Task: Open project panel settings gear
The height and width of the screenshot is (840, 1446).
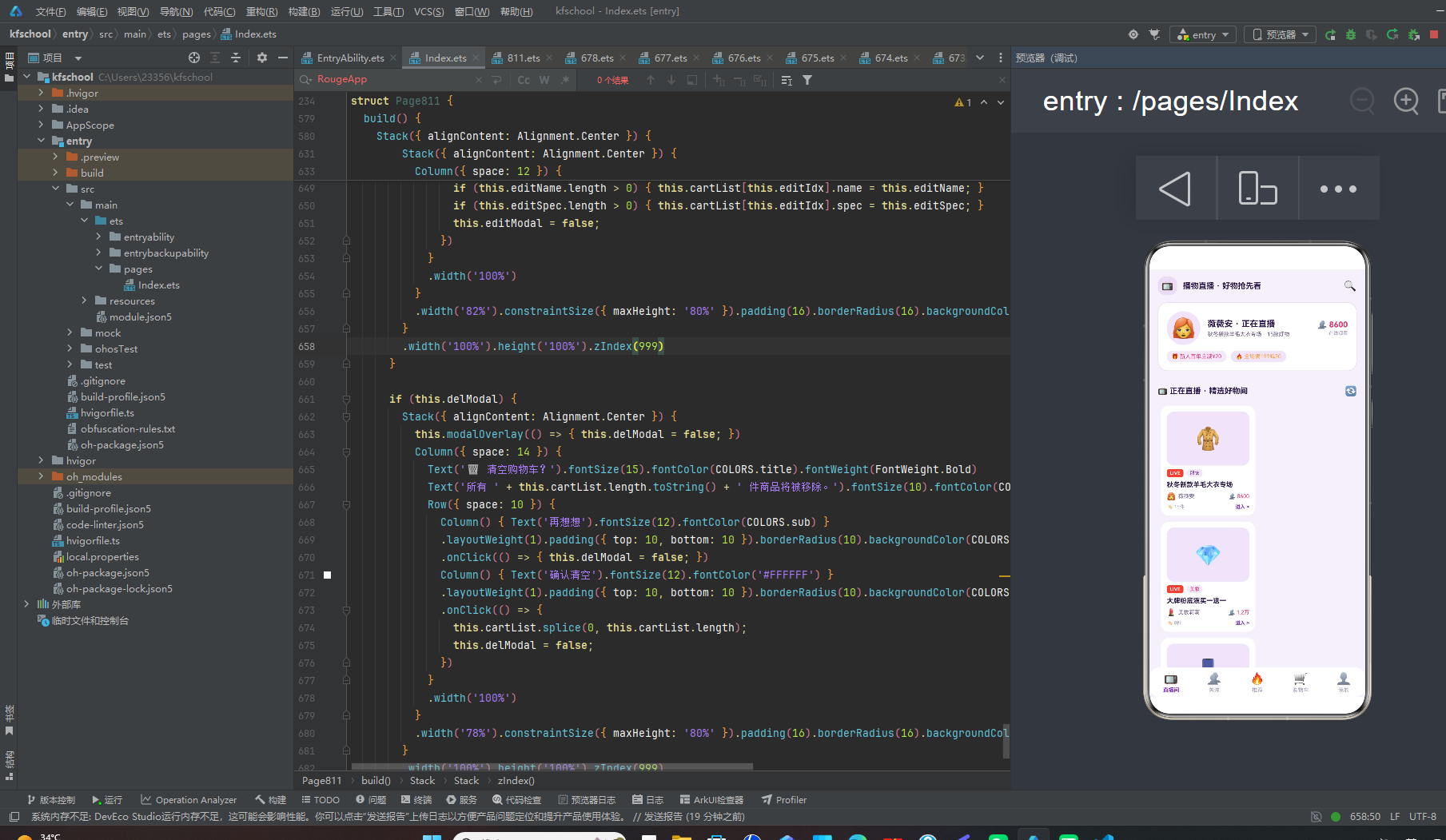Action: [262, 58]
